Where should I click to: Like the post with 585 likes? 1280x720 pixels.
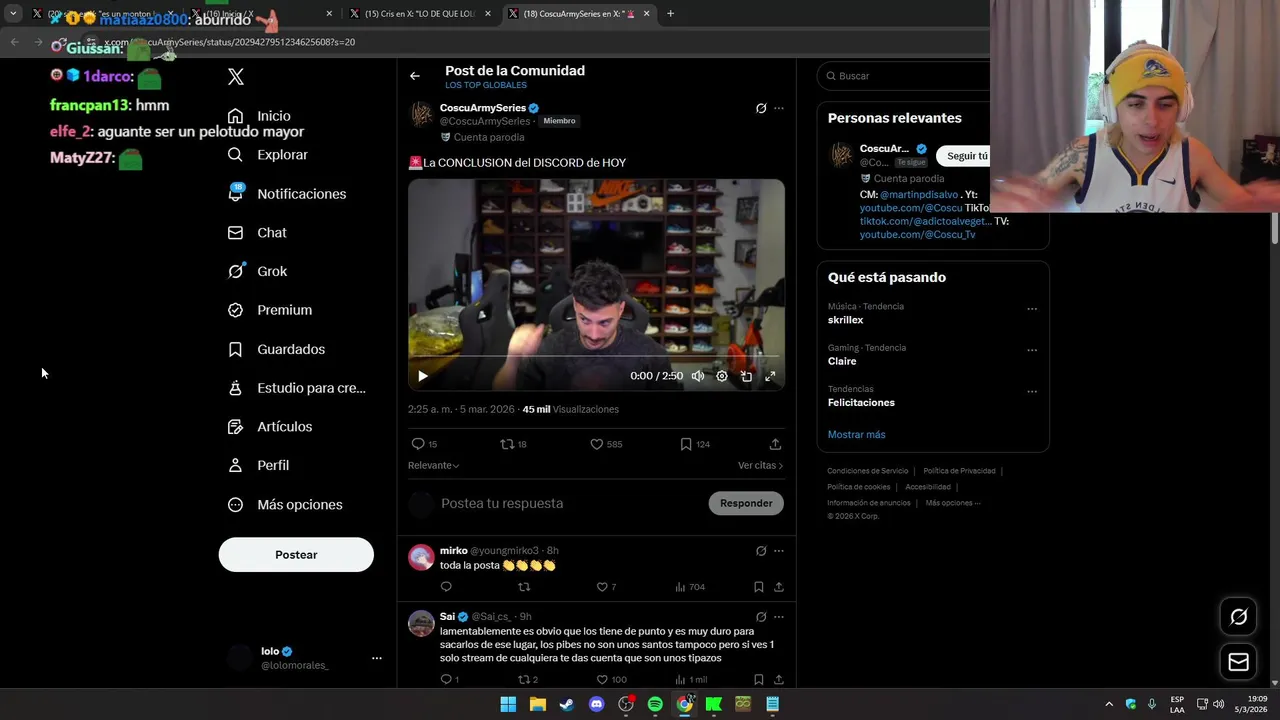pyautogui.click(x=606, y=444)
